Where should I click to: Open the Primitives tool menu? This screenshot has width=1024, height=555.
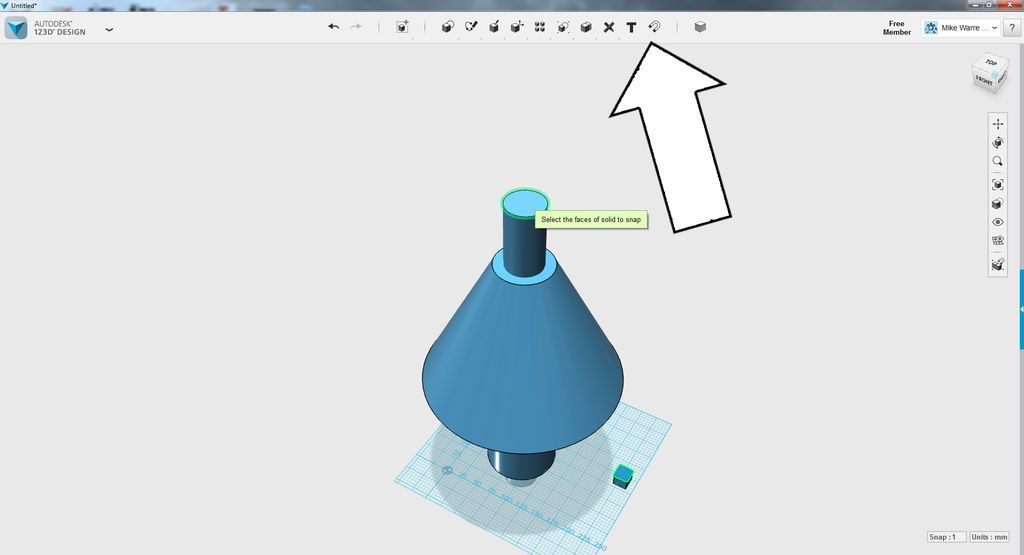click(447, 27)
